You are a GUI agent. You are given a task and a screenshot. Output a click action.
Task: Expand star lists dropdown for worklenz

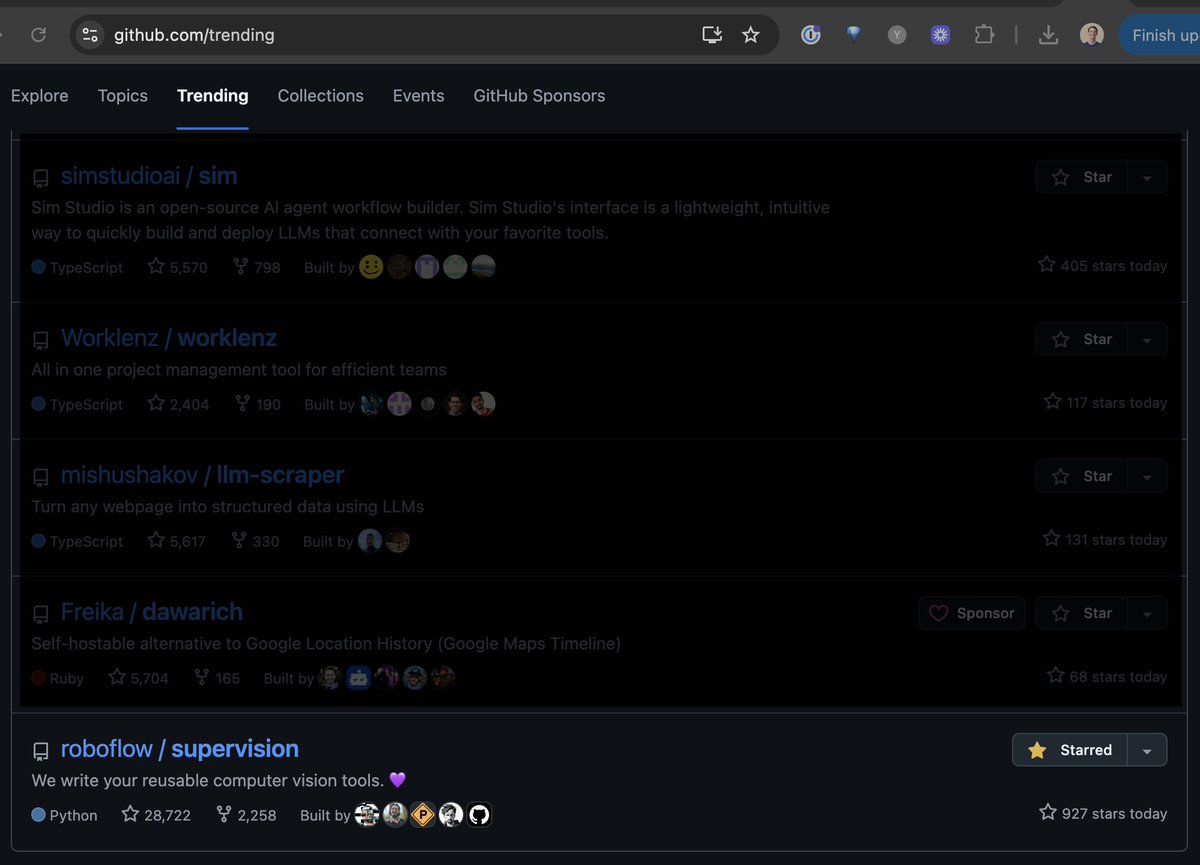coord(1147,340)
